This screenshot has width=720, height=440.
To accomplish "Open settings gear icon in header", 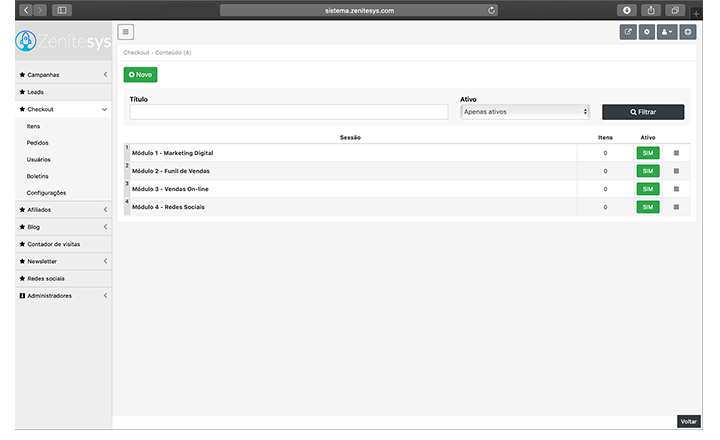I will (647, 32).
